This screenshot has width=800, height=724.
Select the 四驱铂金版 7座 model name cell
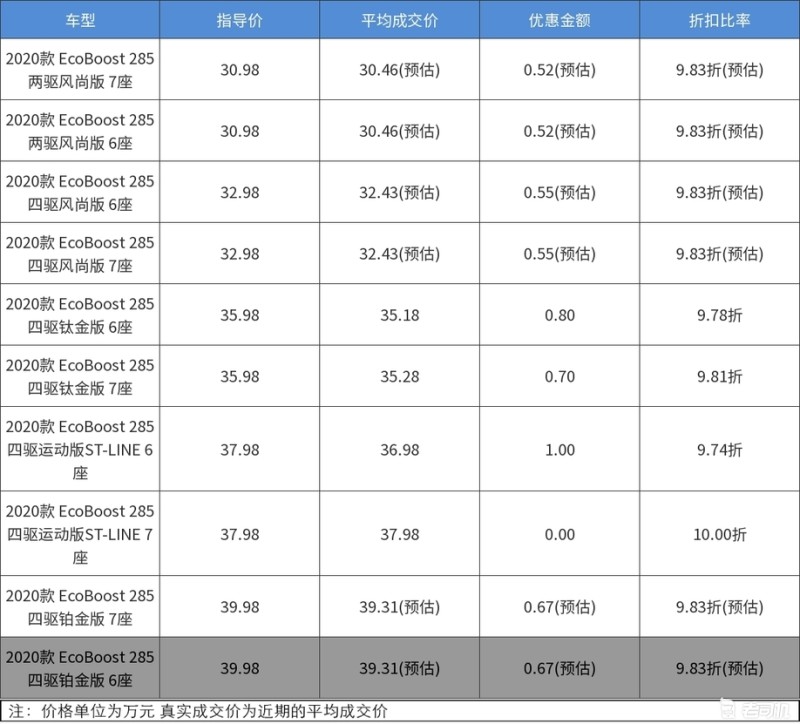80,607
